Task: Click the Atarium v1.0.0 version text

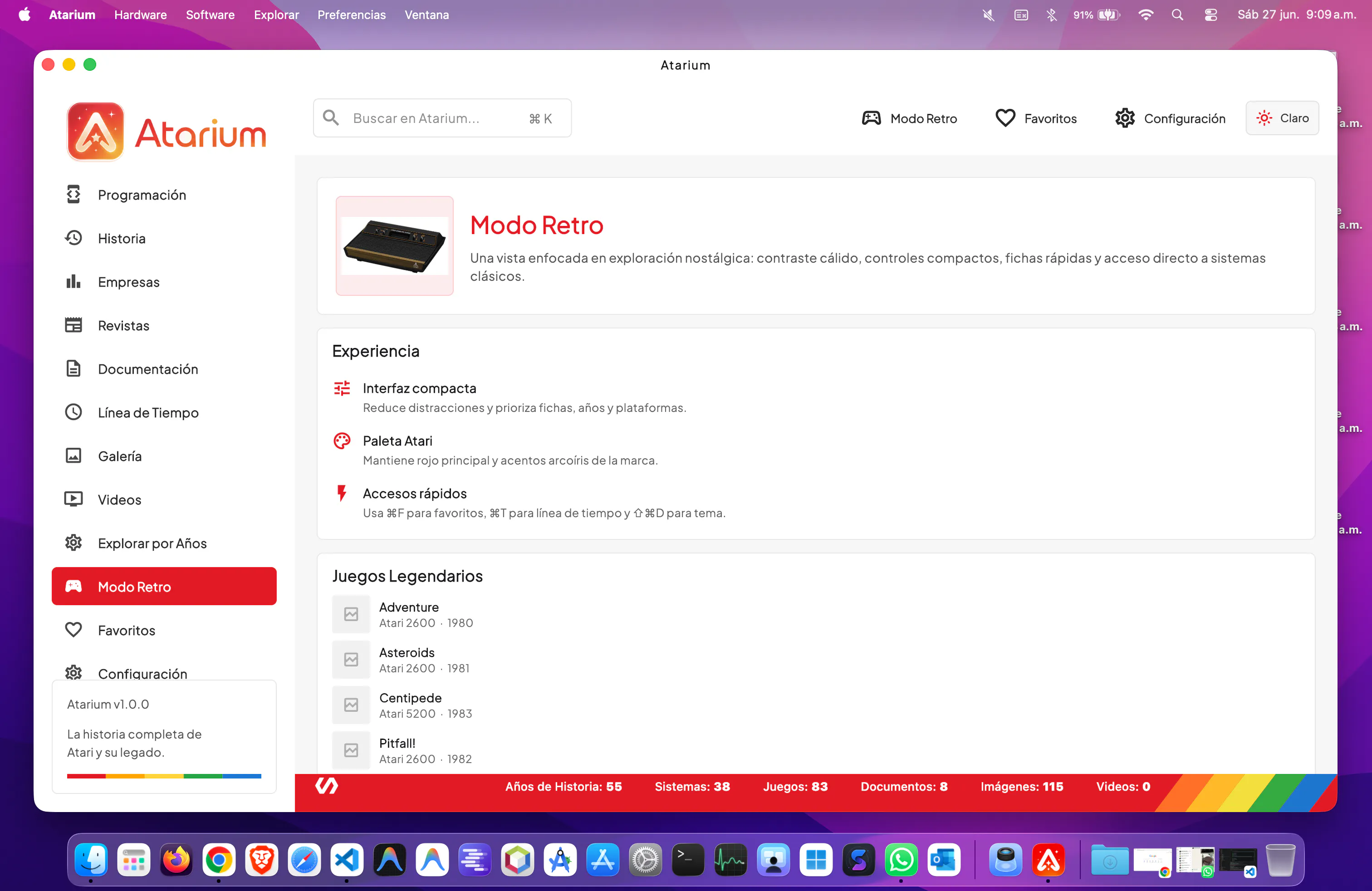Action: [108, 704]
